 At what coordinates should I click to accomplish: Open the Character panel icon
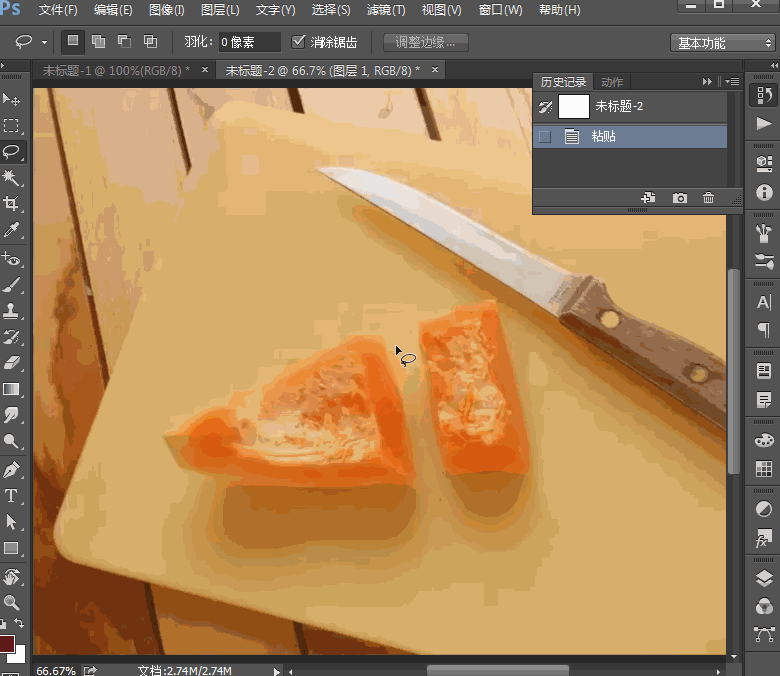pyautogui.click(x=764, y=302)
